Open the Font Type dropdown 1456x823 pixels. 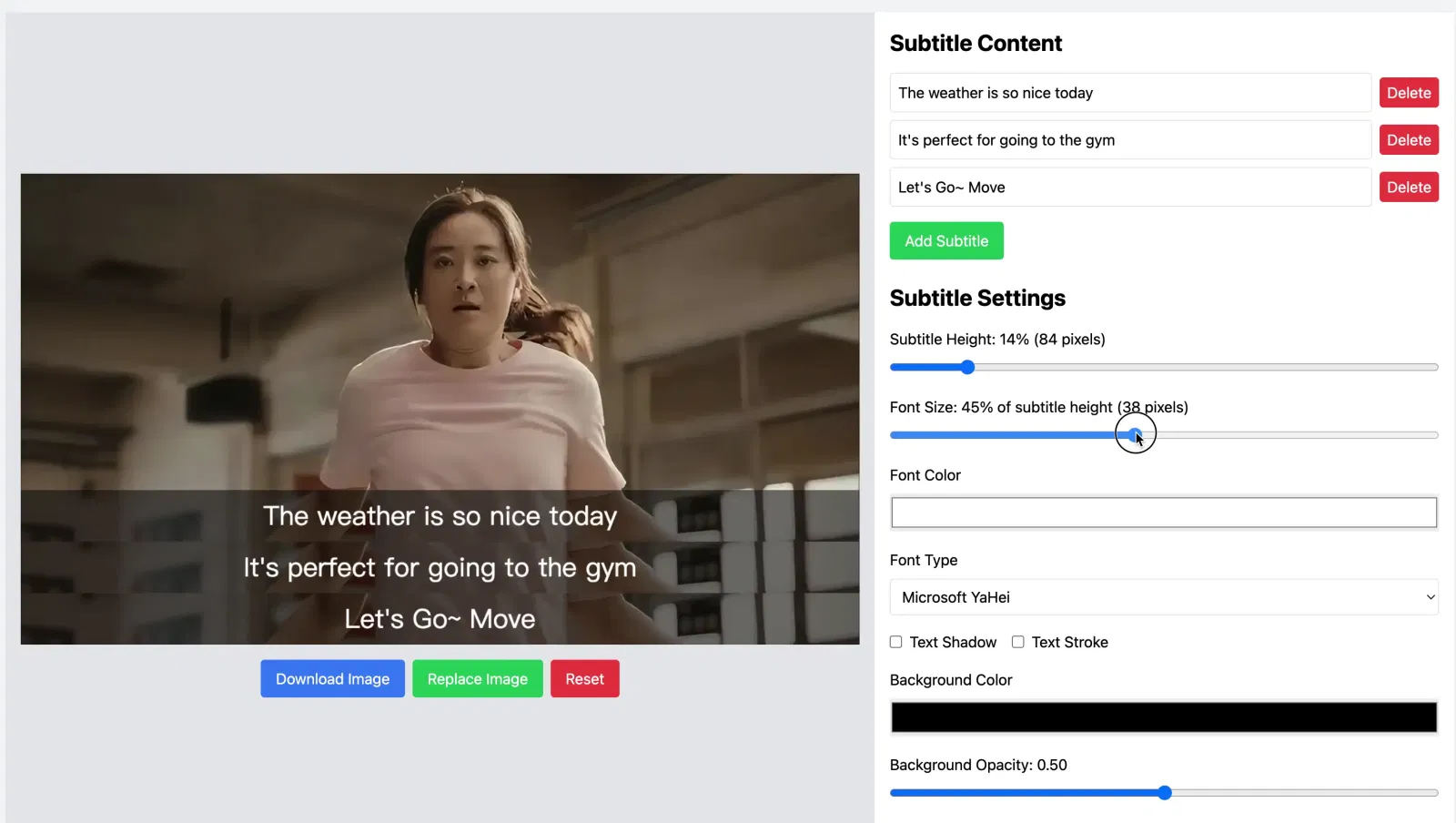pyautogui.click(x=1163, y=597)
